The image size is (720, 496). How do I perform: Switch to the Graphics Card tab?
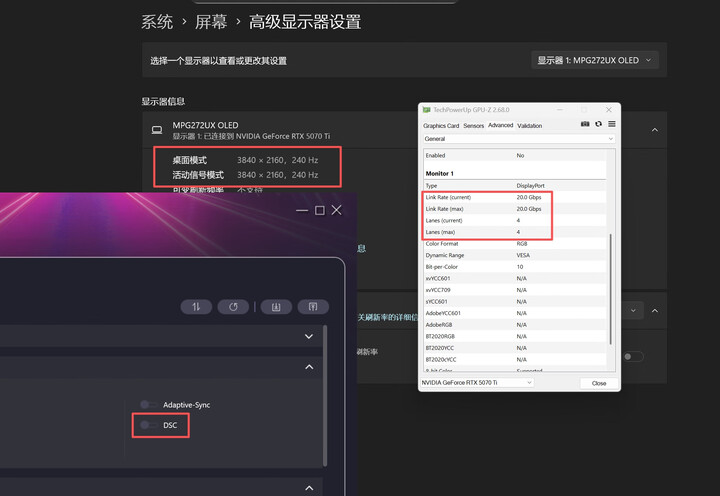click(441, 126)
